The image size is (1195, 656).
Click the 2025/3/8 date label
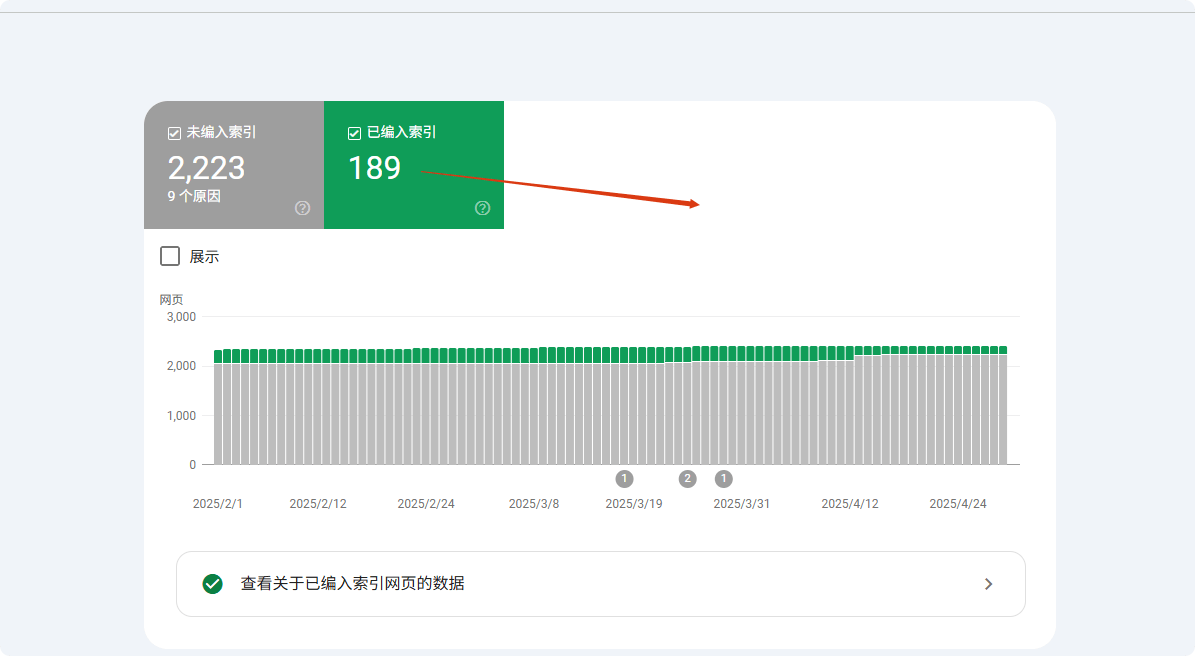pos(533,503)
